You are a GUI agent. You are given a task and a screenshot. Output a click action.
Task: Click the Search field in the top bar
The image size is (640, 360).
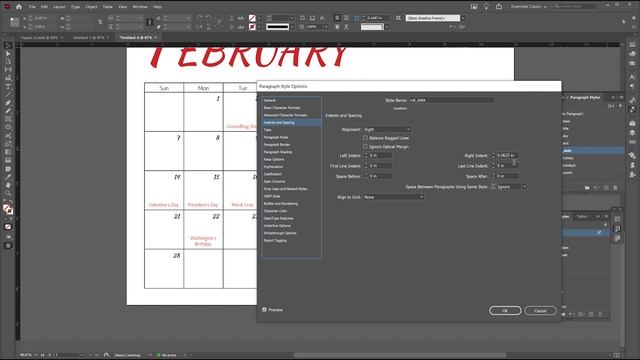click(x=576, y=7)
